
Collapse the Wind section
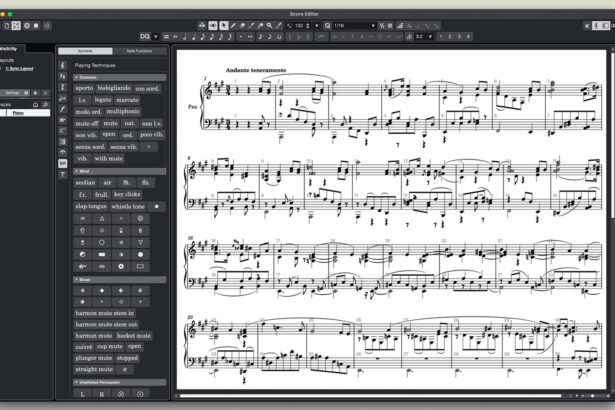point(120,171)
